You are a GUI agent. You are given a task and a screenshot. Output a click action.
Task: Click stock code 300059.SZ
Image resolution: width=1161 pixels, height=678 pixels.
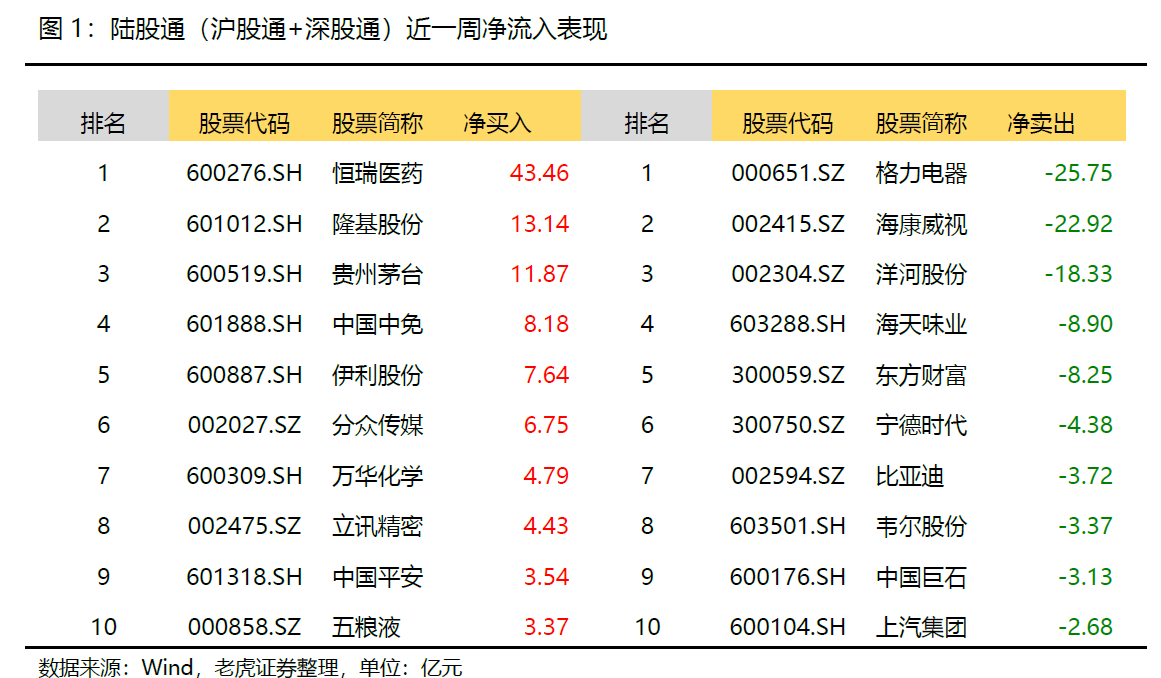(788, 375)
